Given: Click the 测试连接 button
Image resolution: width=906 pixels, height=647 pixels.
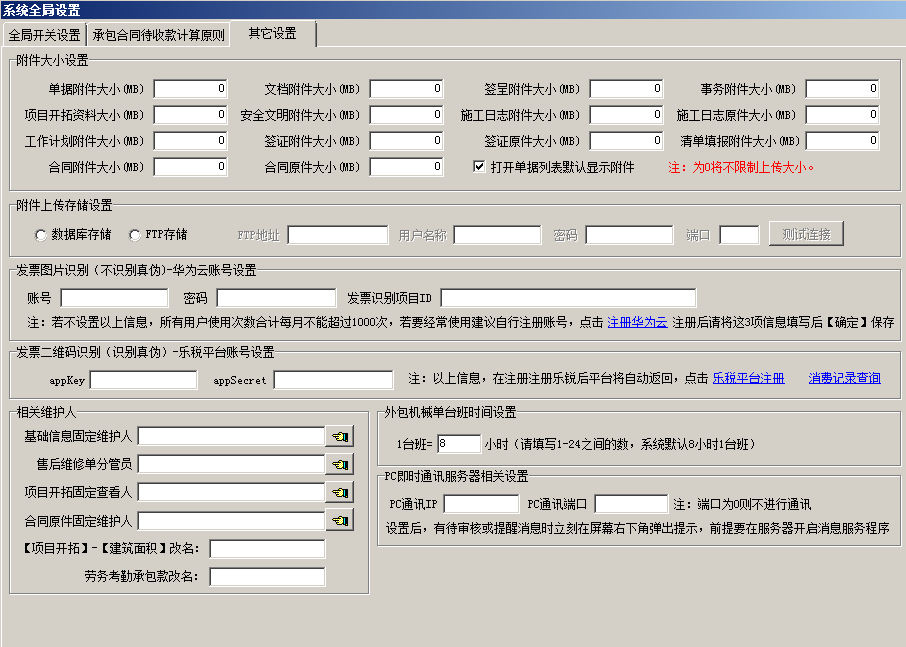Looking at the screenshot, I should click(806, 234).
